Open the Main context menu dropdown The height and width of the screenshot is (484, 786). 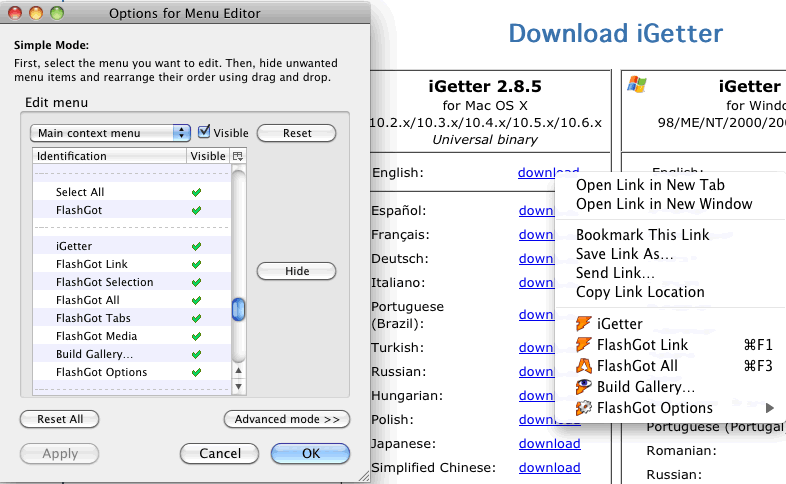pyautogui.click(x=110, y=133)
